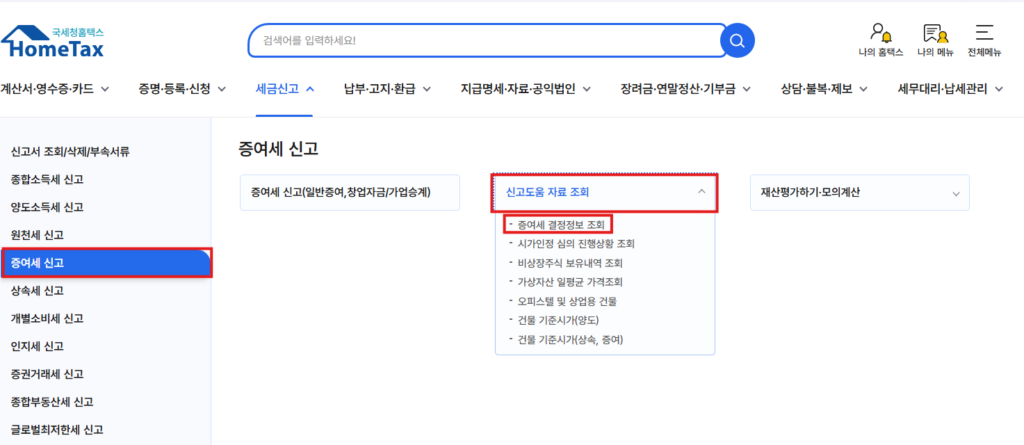Click 증여세 신고(일반증여,창업자금/가업승계) button
The width and height of the screenshot is (1024, 445).
click(349, 192)
